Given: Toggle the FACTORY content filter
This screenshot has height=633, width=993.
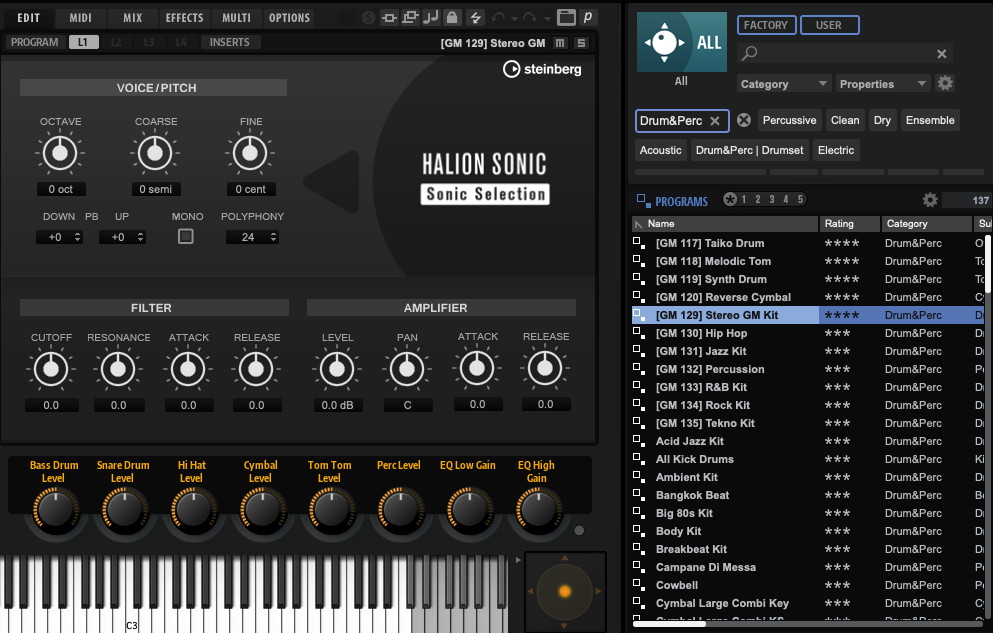Looking at the screenshot, I should 766,25.
